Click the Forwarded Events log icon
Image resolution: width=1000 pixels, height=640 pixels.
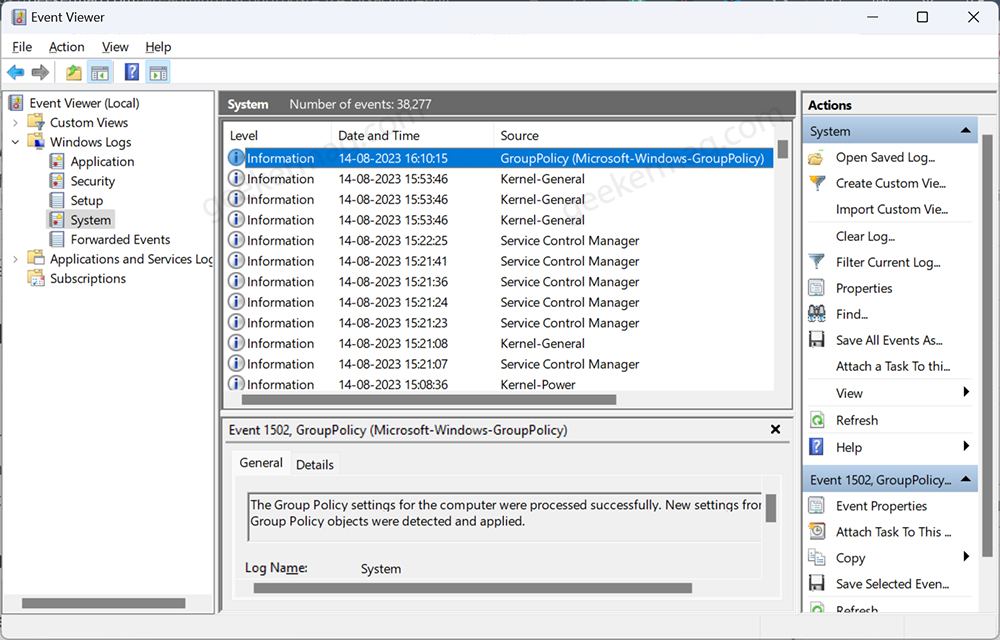[57, 239]
